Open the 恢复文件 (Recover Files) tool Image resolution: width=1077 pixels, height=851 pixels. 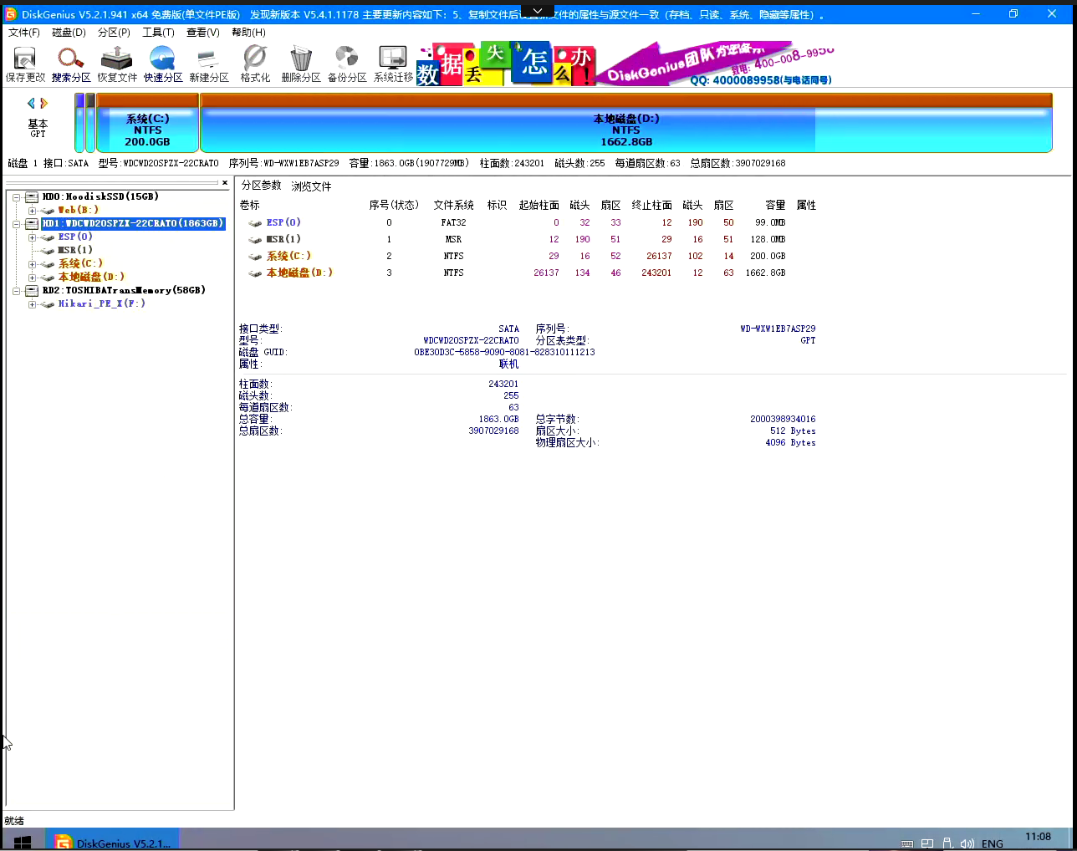[116, 62]
